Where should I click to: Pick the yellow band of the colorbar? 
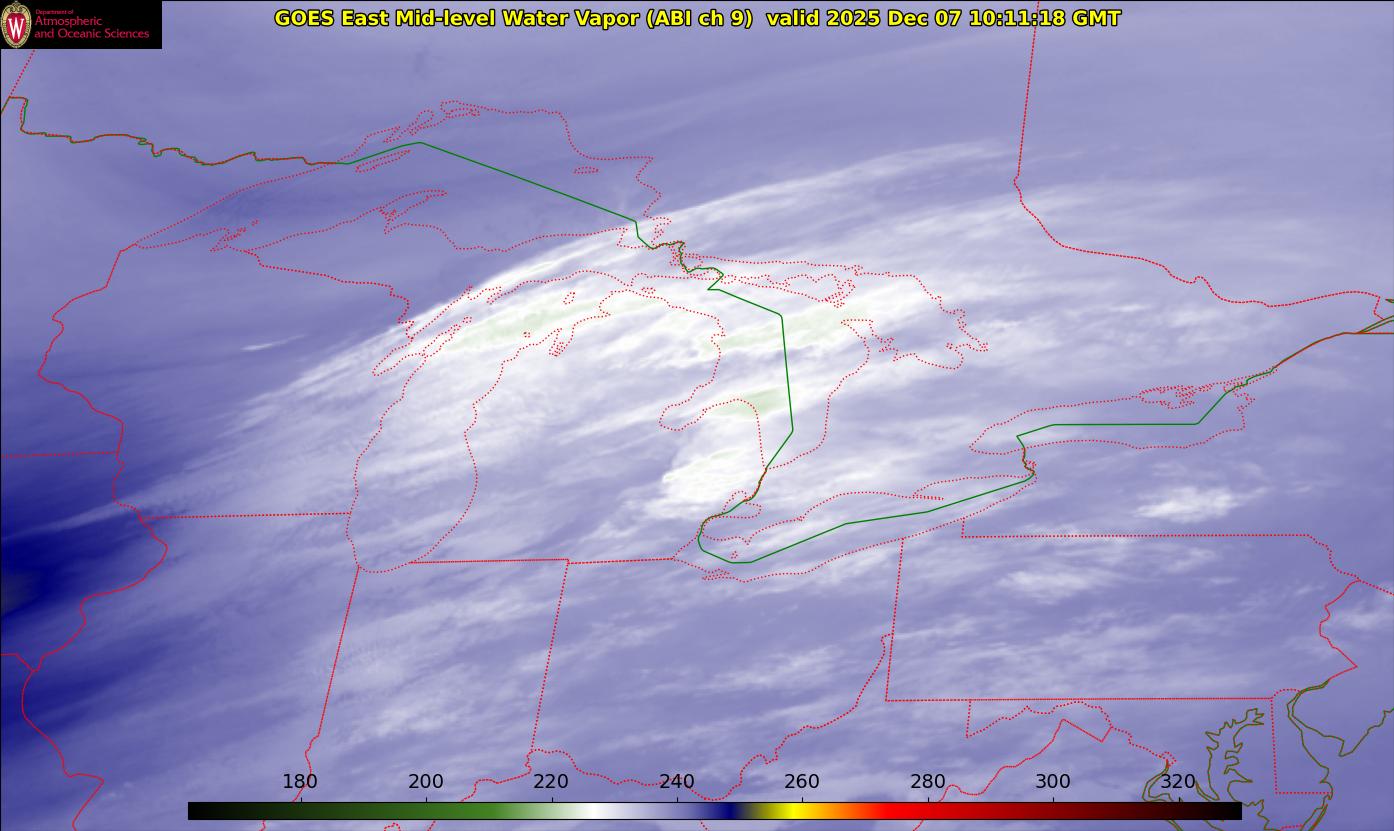[x=790, y=811]
